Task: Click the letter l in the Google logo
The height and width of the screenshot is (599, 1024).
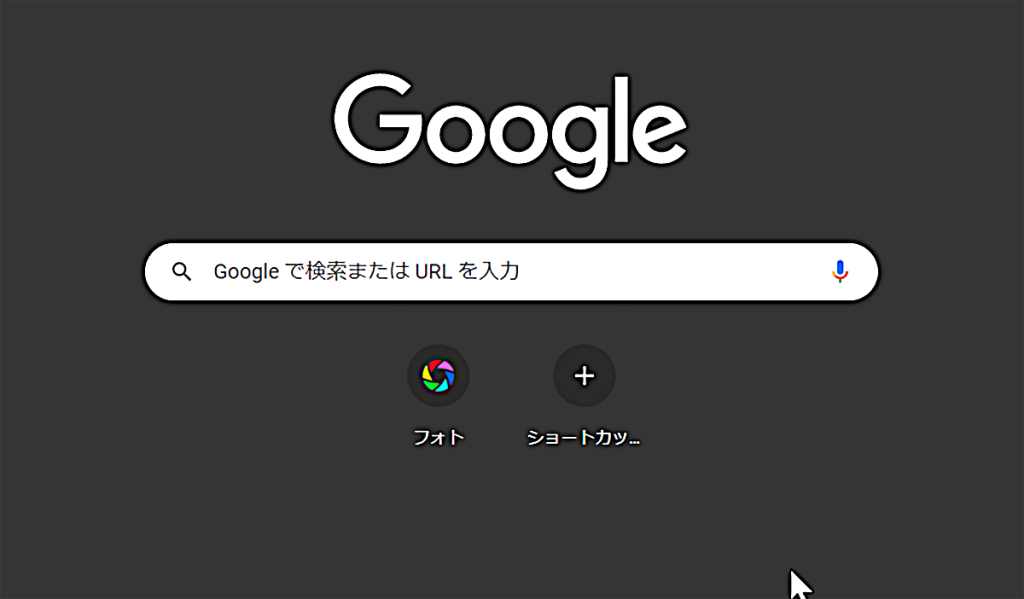Action: (x=621, y=120)
